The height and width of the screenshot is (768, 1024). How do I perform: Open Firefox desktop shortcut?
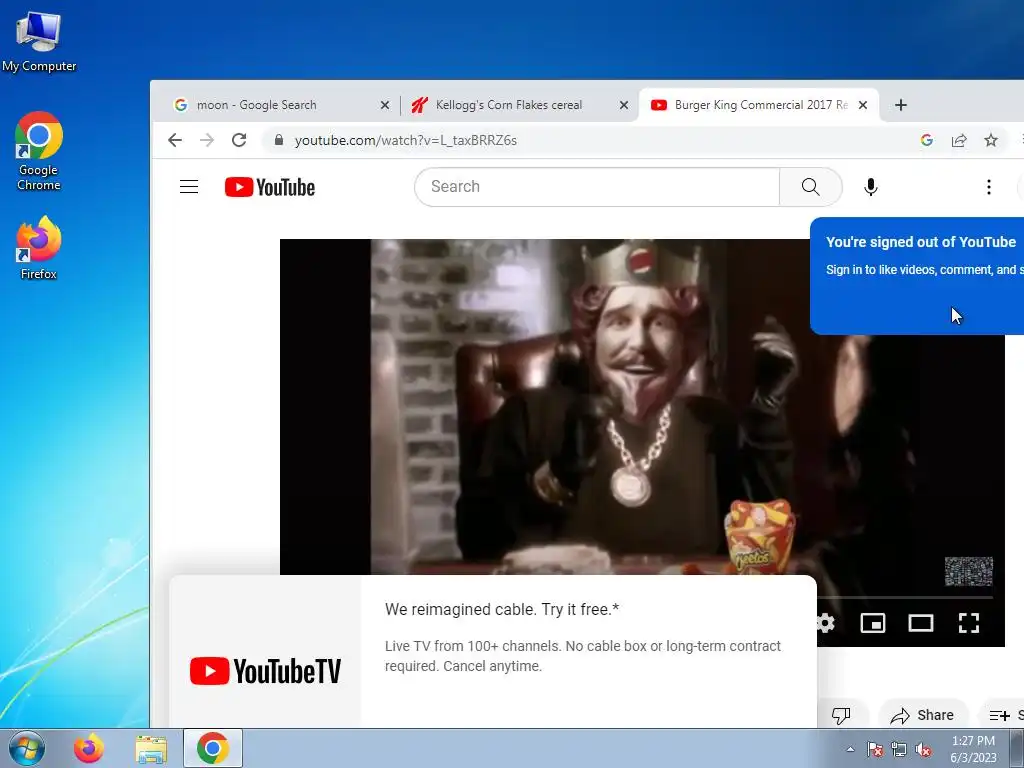click(x=39, y=249)
